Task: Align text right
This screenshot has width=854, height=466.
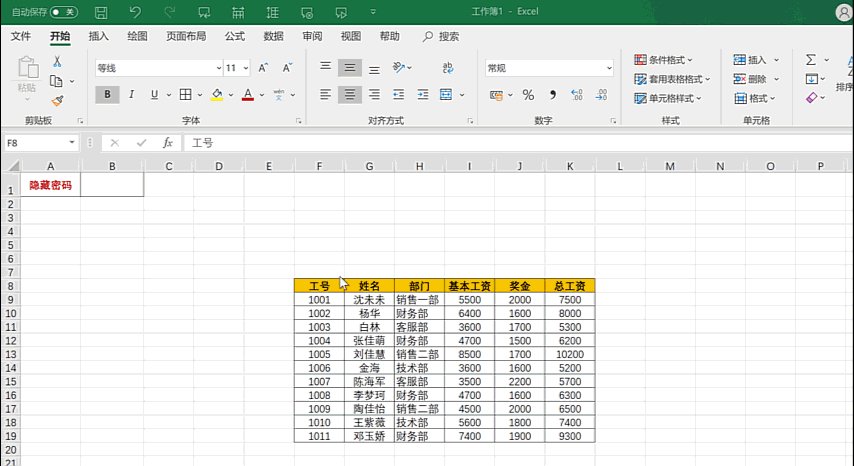Action: tap(374, 95)
